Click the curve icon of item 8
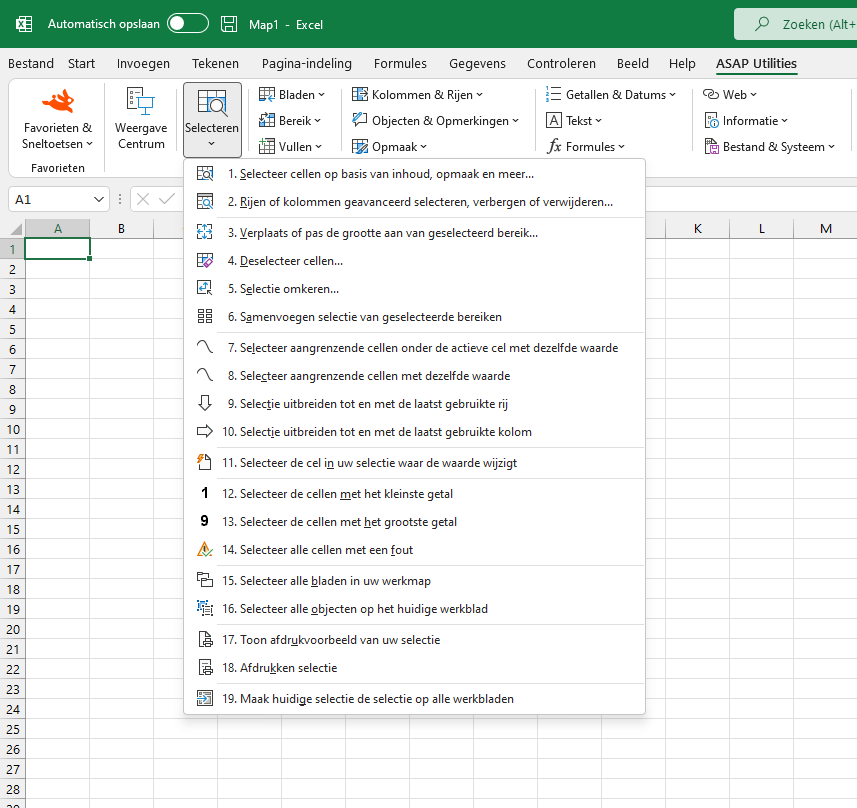This screenshot has height=808, width=857. (x=205, y=375)
